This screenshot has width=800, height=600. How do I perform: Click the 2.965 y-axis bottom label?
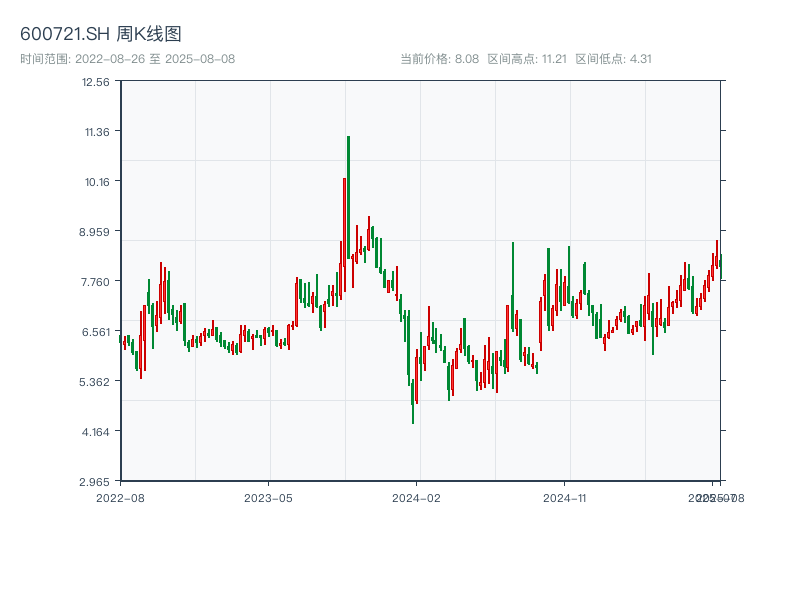96,482
